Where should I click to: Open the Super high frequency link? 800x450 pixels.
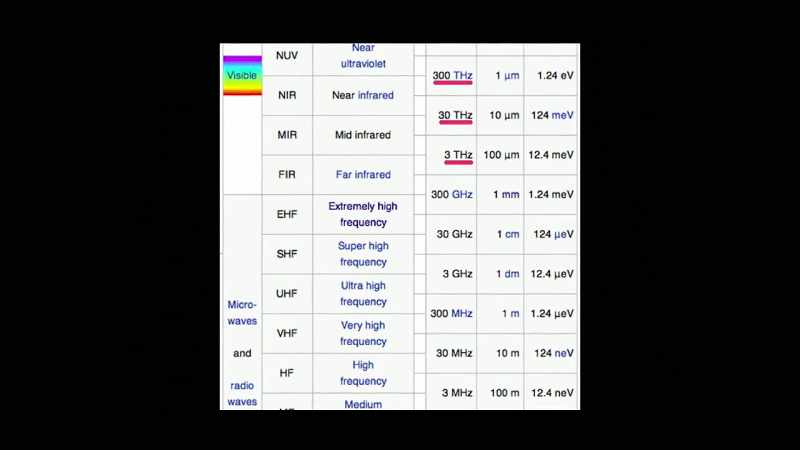point(363,254)
